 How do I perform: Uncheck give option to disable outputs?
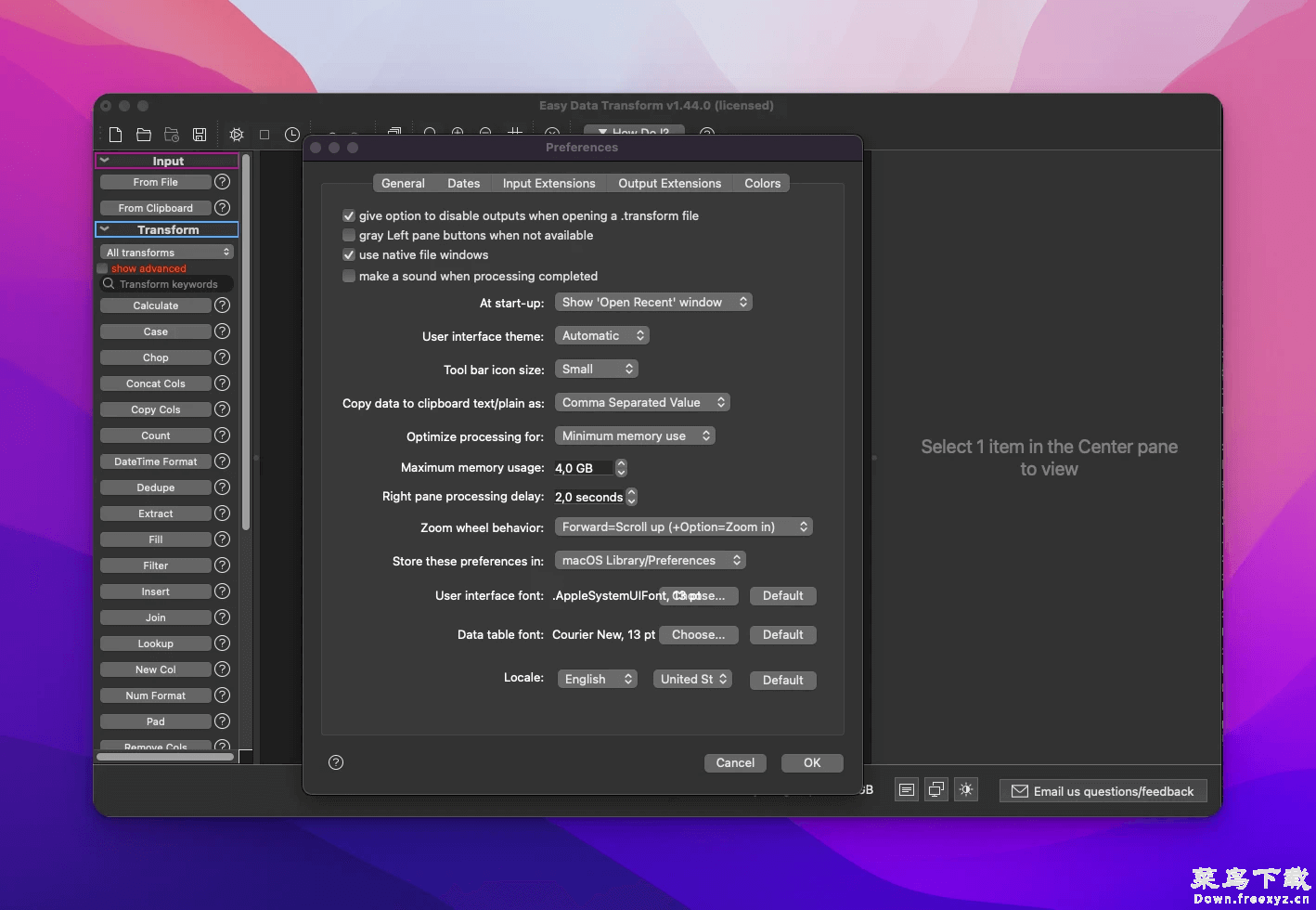349,215
